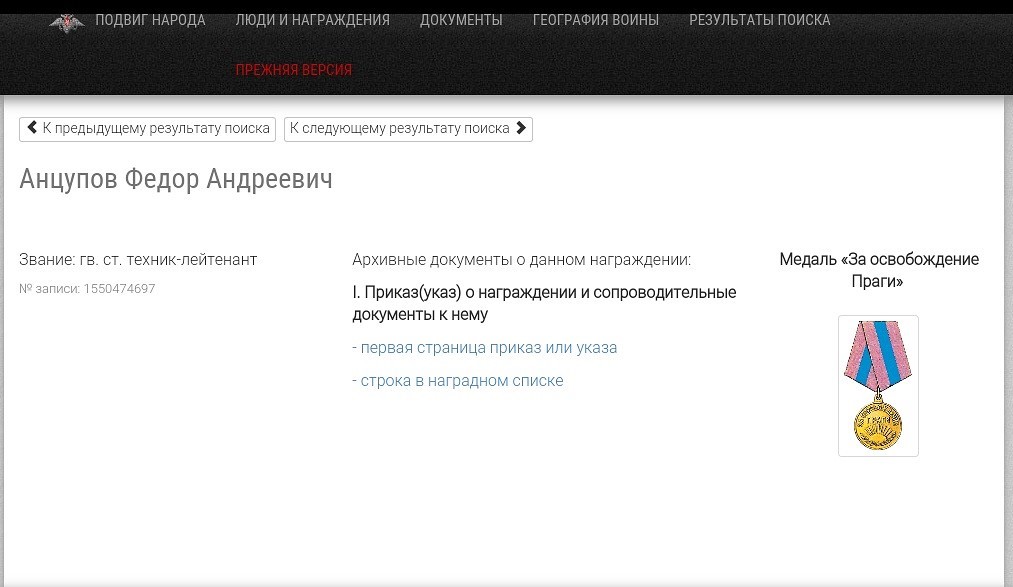Click the red ПРЕЖНЯЯ ВЕРСИЯ link
The image size is (1013, 587).
(x=293, y=70)
